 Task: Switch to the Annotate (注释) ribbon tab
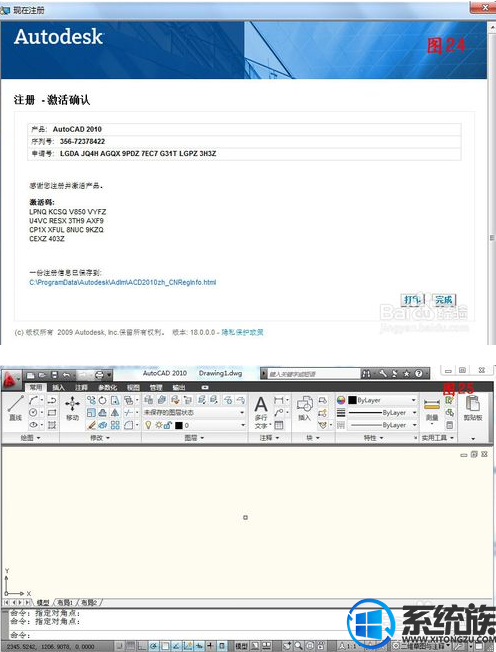81,387
